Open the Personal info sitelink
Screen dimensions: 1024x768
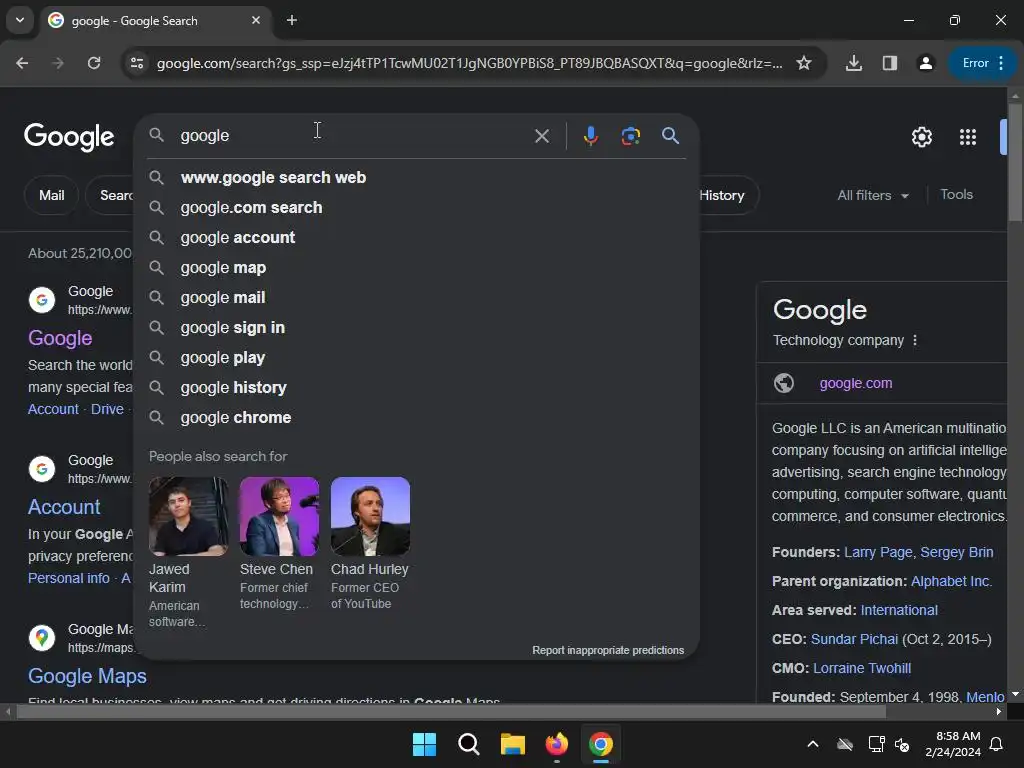(x=69, y=579)
